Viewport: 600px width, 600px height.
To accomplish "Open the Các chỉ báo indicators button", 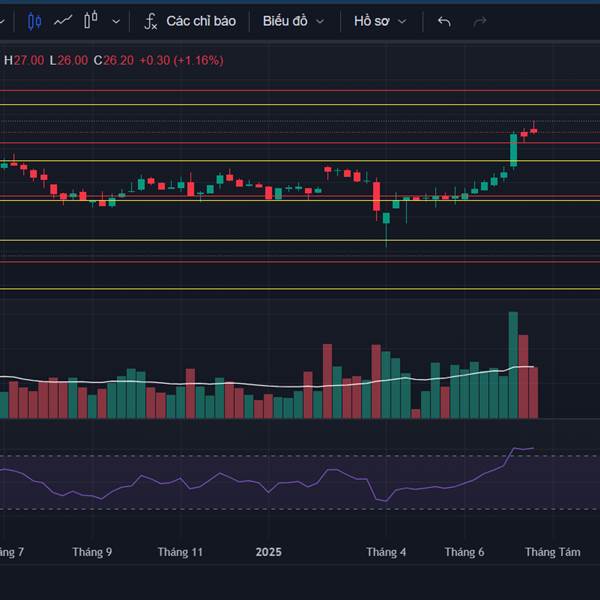I will click(x=201, y=21).
